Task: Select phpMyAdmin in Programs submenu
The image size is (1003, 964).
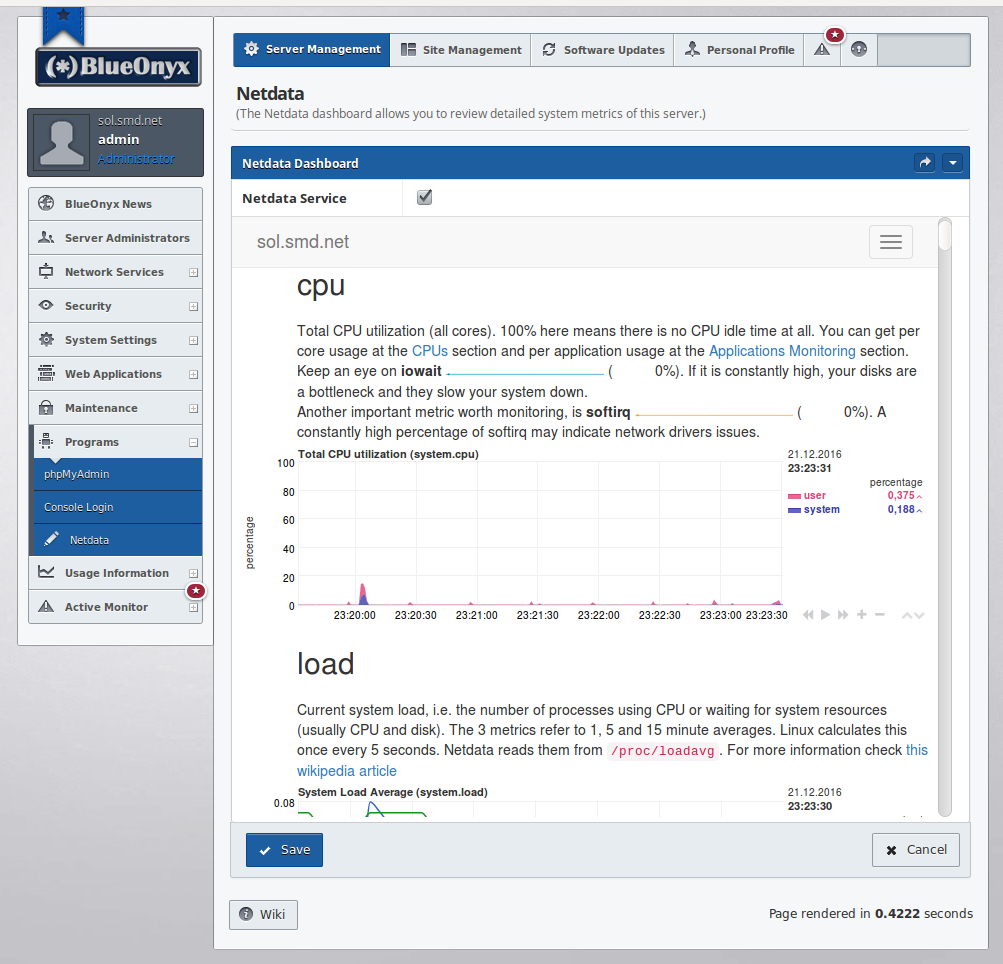Action: click(118, 474)
